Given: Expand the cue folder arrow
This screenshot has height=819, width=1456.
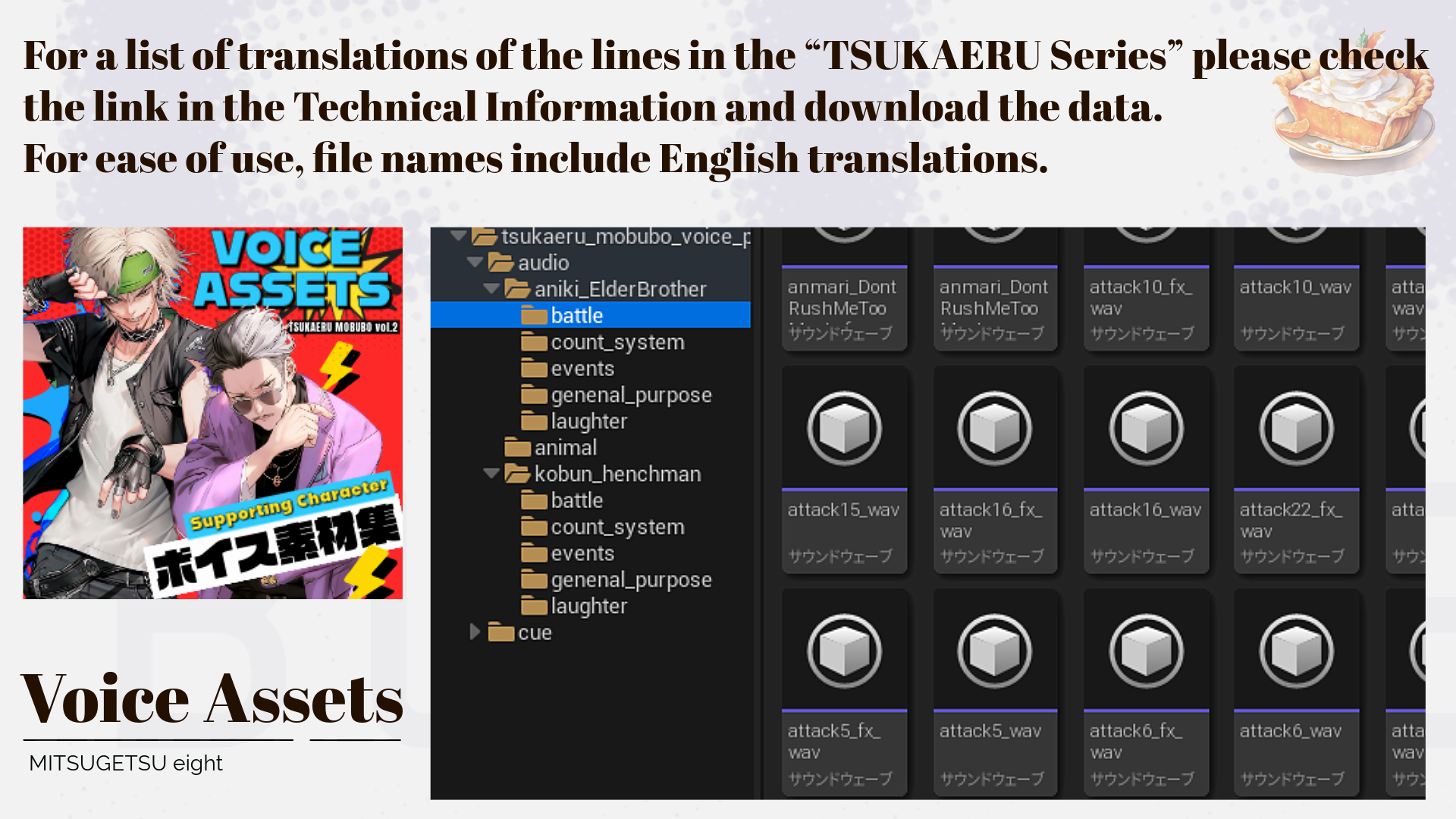Looking at the screenshot, I should click(475, 632).
